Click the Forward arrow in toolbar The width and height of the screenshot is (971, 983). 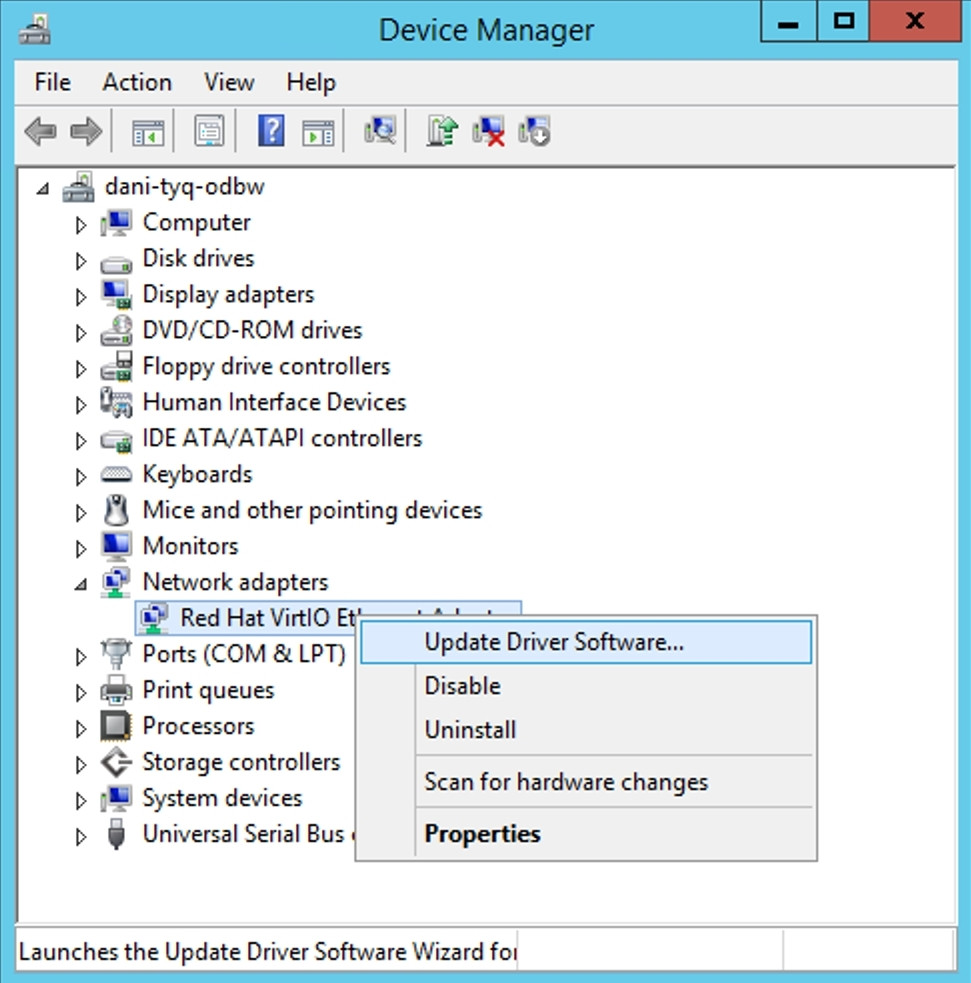tap(86, 132)
